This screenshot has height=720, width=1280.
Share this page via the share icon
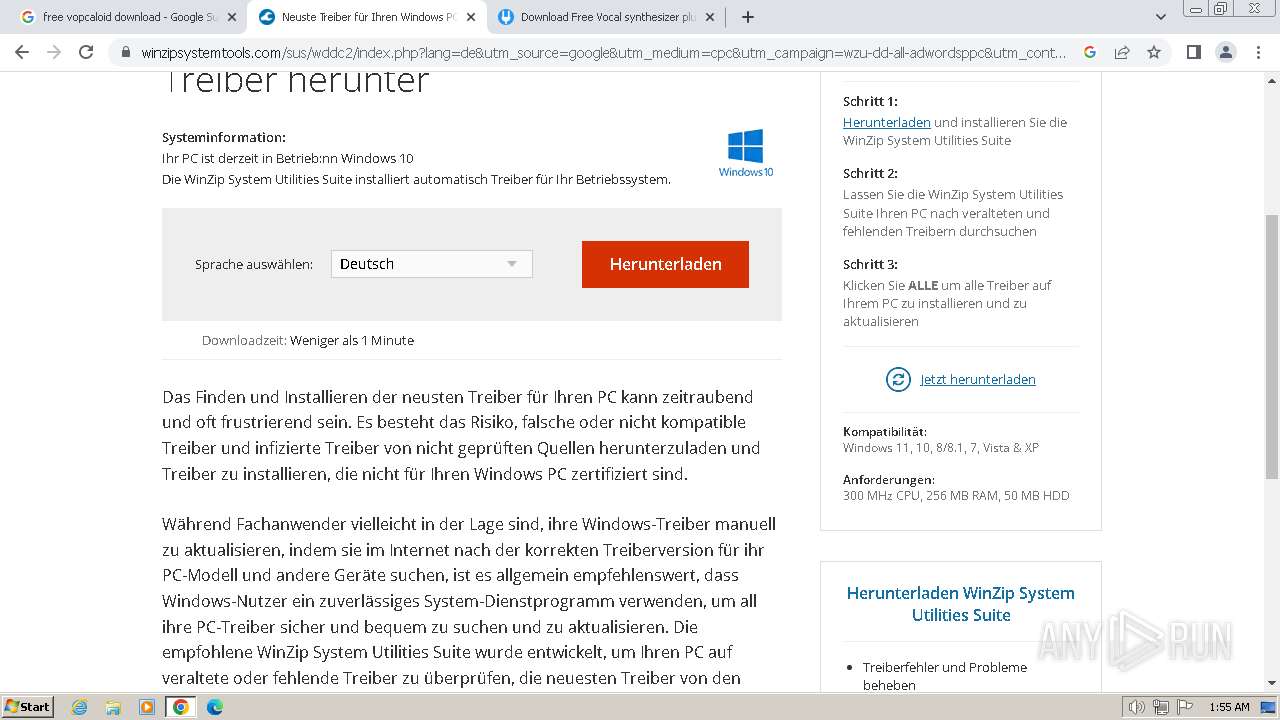tap(1122, 52)
